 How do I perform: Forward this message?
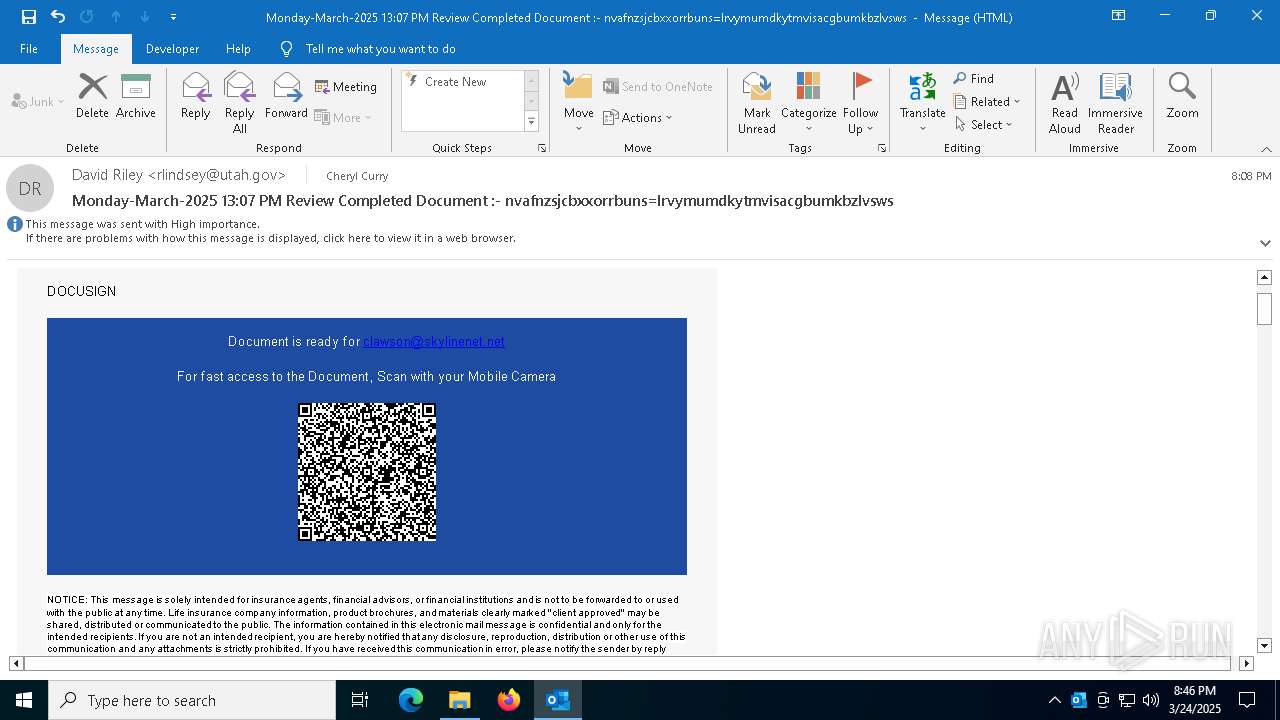coord(286,96)
